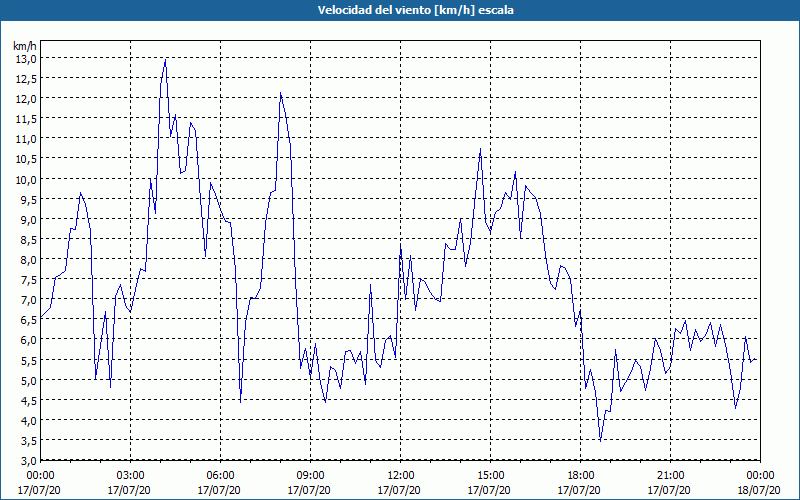The width and height of the screenshot is (800, 500).
Task: Click the '7,0' y-axis label
Action: click(28, 300)
